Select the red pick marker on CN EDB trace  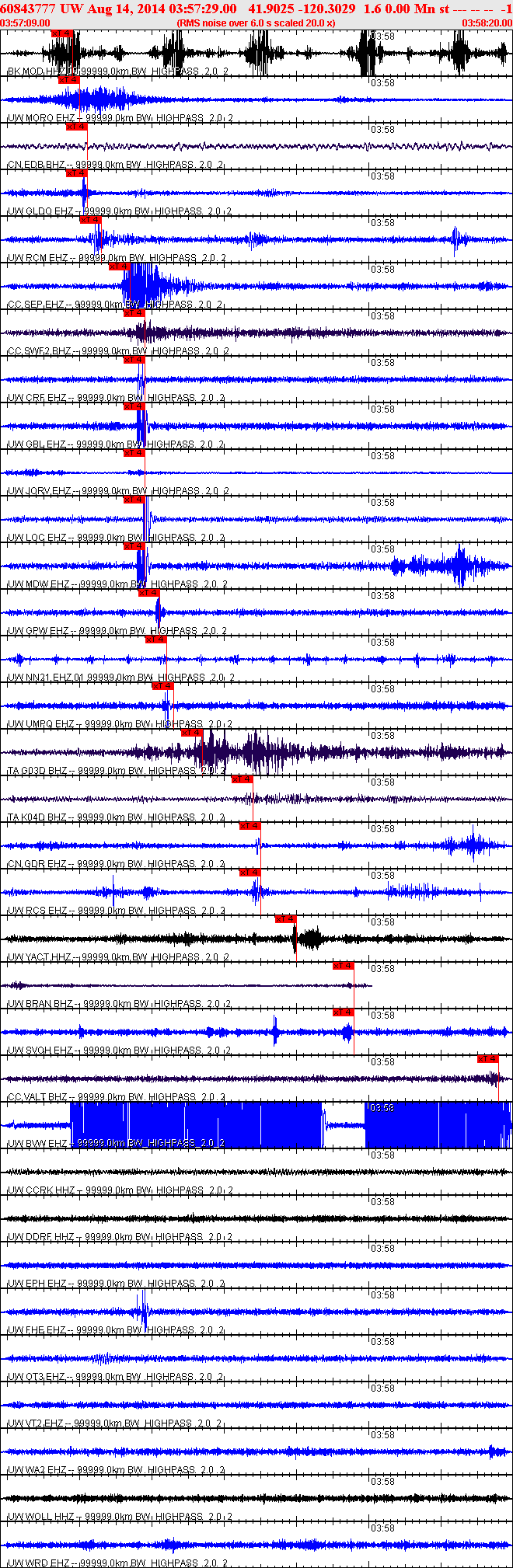point(76,126)
